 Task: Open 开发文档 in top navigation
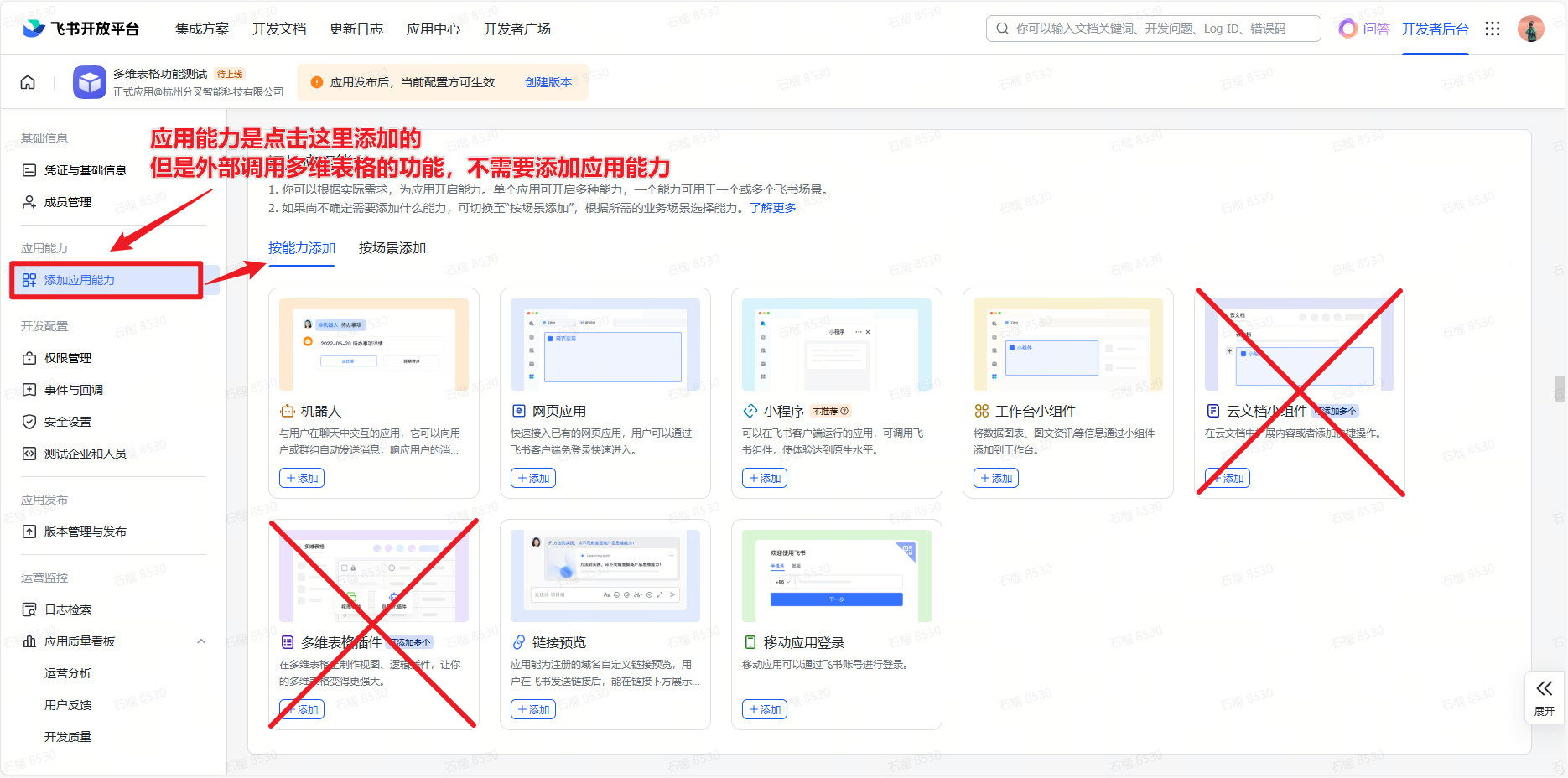click(279, 29)
